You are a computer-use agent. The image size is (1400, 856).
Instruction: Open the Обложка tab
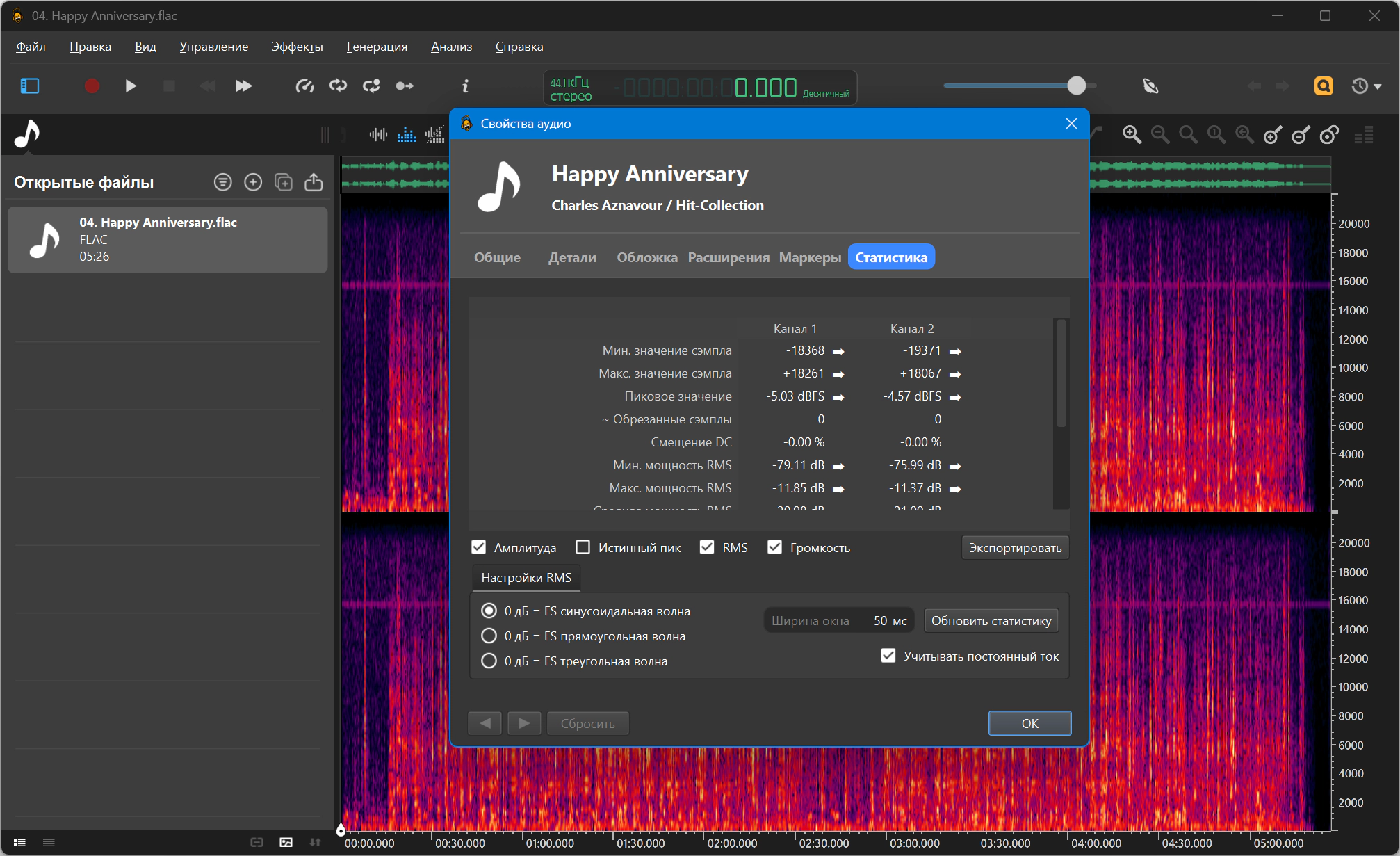pyautogui.click(x=646, y=257)
